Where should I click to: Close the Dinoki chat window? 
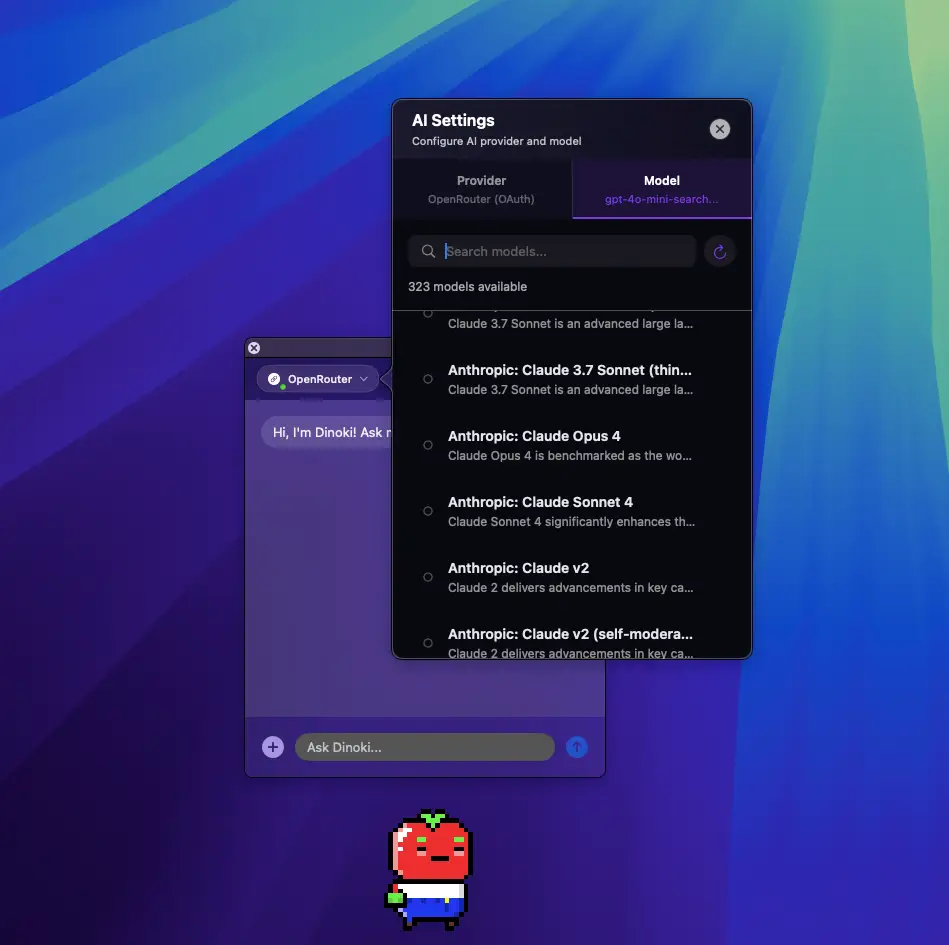[x=254, y=348]
